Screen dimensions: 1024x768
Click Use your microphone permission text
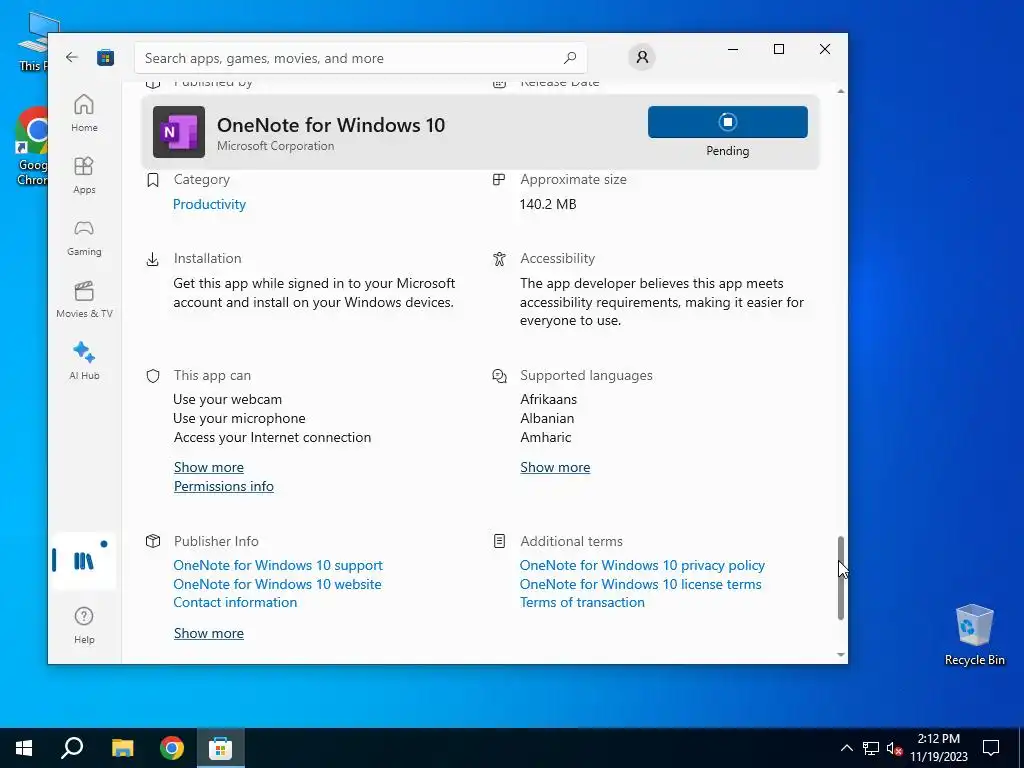click(239, 418)
